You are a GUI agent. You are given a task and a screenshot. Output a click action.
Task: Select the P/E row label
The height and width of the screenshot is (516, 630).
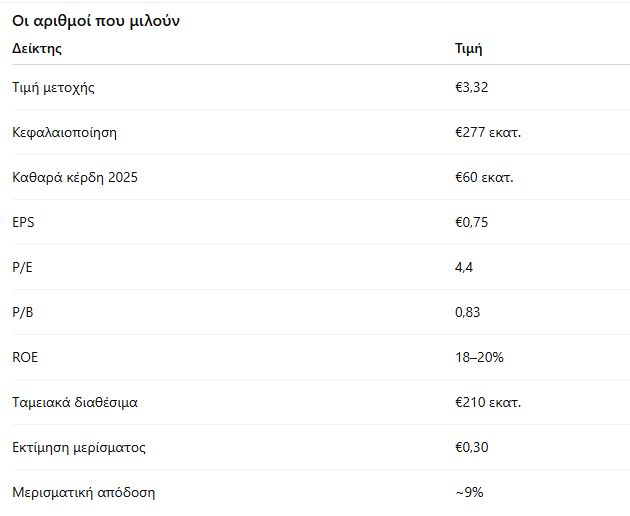pyautogui.click(x=21, y=267)
